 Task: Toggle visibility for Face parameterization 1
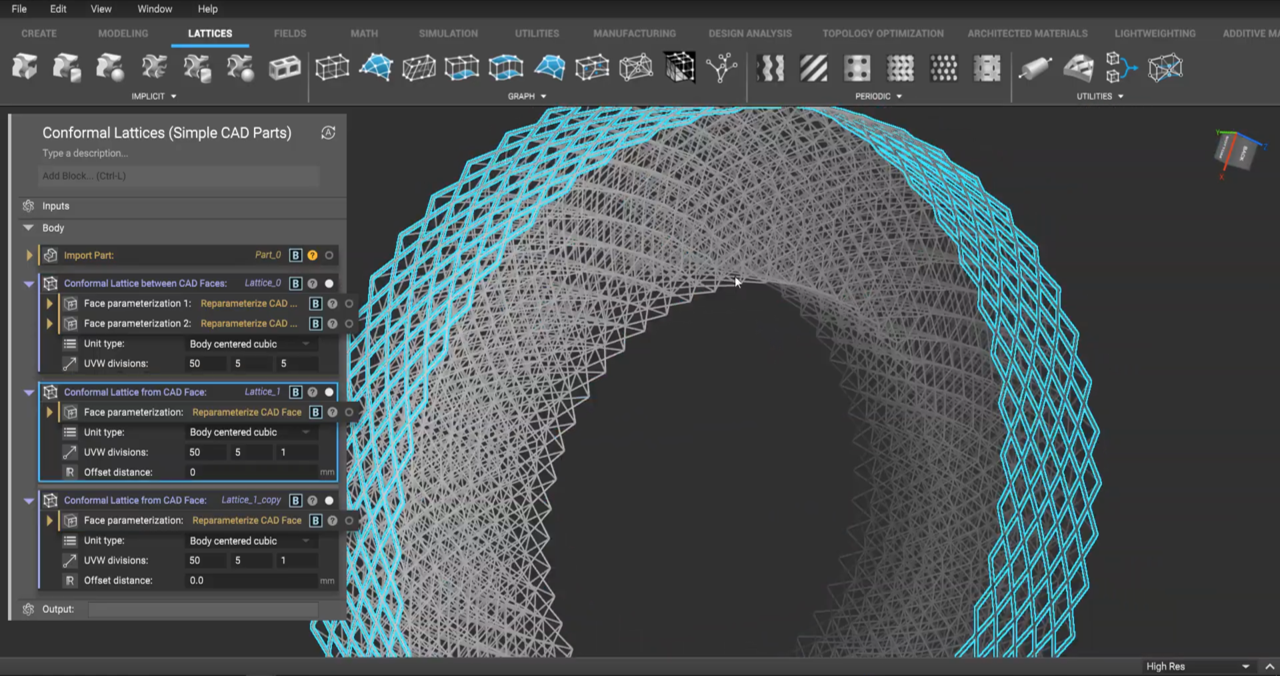pos(349,303)
